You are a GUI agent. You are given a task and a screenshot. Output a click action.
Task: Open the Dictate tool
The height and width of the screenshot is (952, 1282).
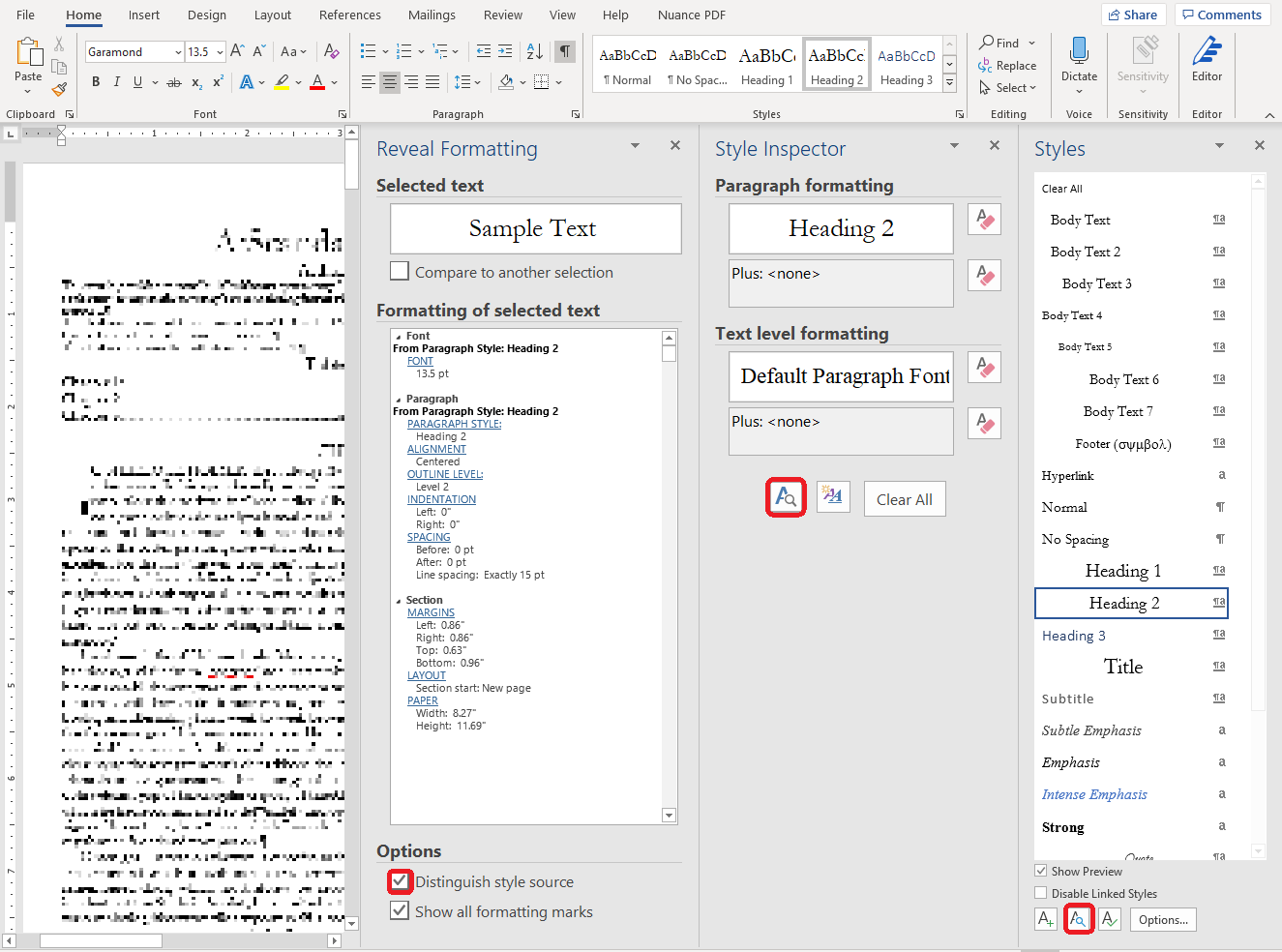1078,60
